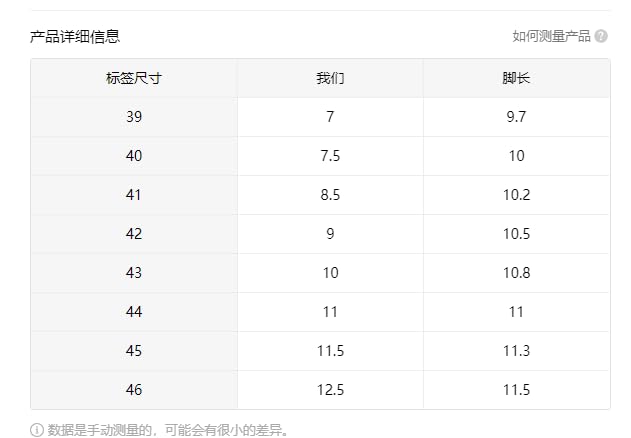
Task: Click foot length 11.3 cell
Action: pyautogui.click(x=516, y=351)
